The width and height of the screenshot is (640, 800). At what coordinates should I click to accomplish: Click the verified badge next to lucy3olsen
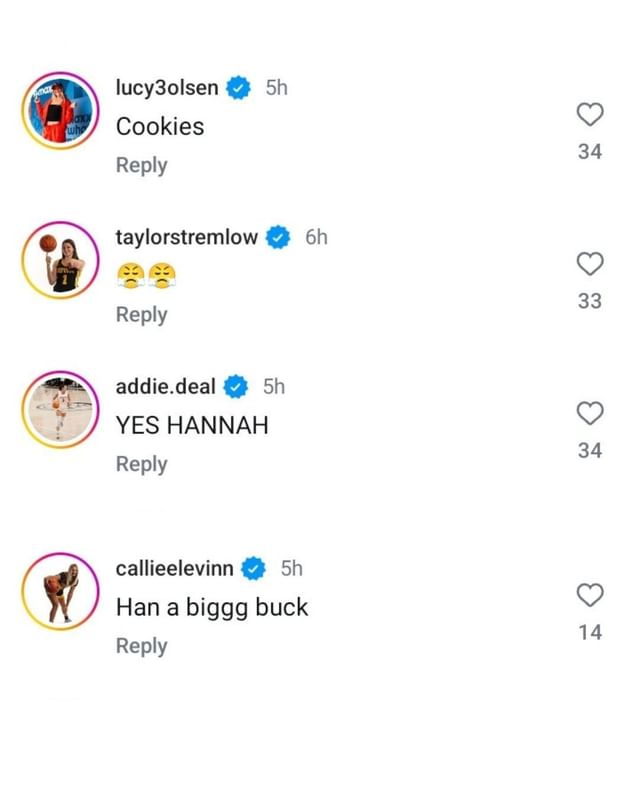click(x=236, y=87)
